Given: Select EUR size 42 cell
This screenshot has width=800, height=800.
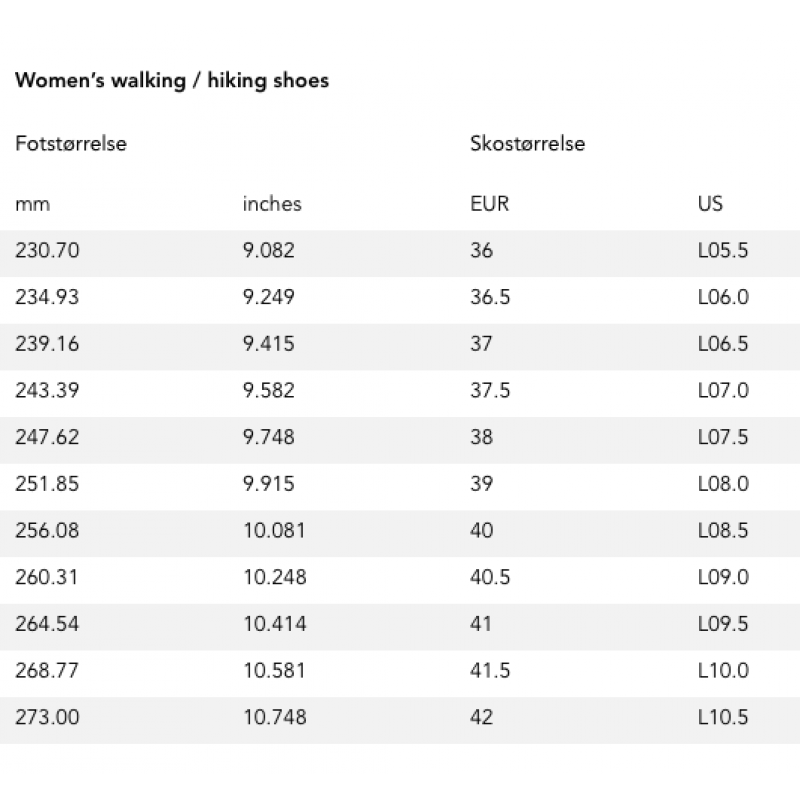Looking at the screenshot, I should click(481, 717).
